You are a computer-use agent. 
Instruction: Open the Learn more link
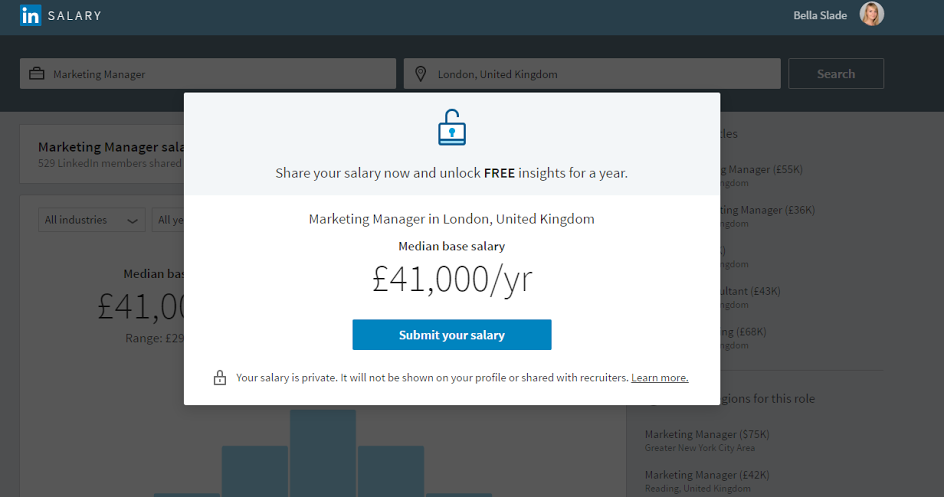tap(659, 378)
